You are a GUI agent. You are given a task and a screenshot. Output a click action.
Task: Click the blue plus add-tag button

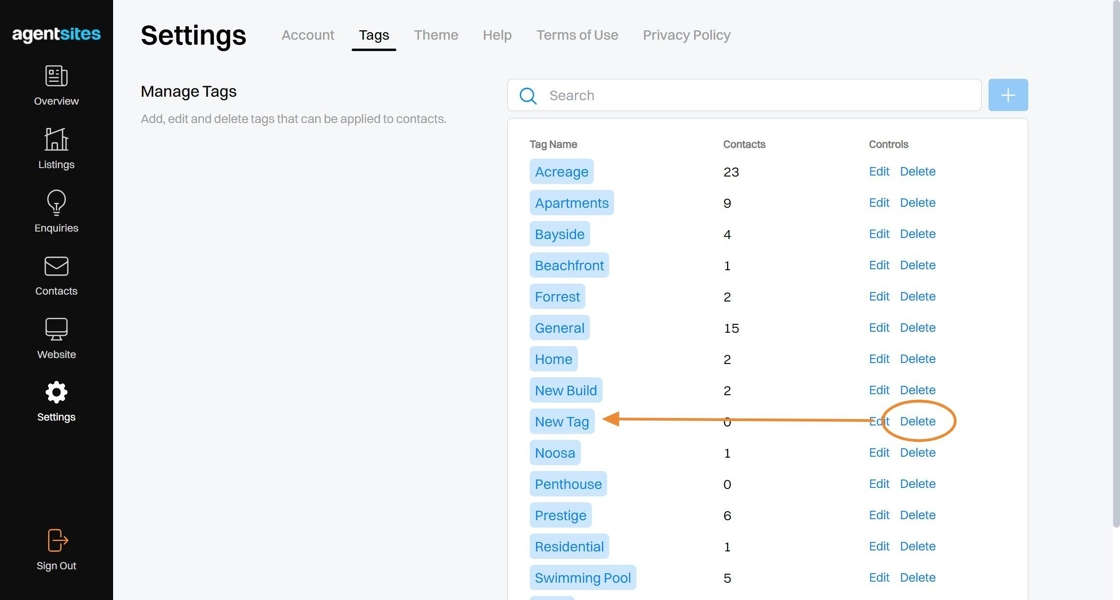1008,95
